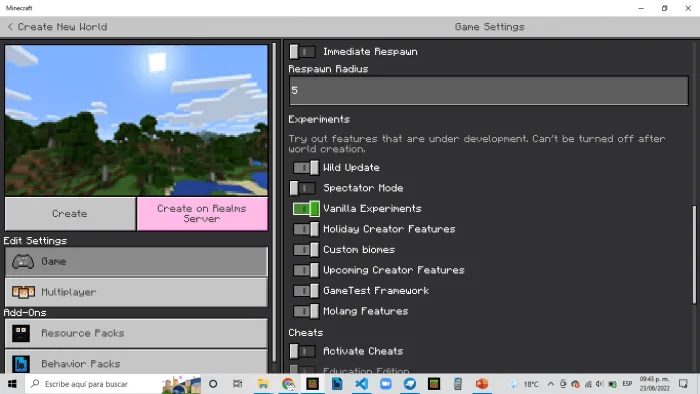Toggle Immediate Respawn switch
This screenshot has height=394, width=700.
point(303,52)
